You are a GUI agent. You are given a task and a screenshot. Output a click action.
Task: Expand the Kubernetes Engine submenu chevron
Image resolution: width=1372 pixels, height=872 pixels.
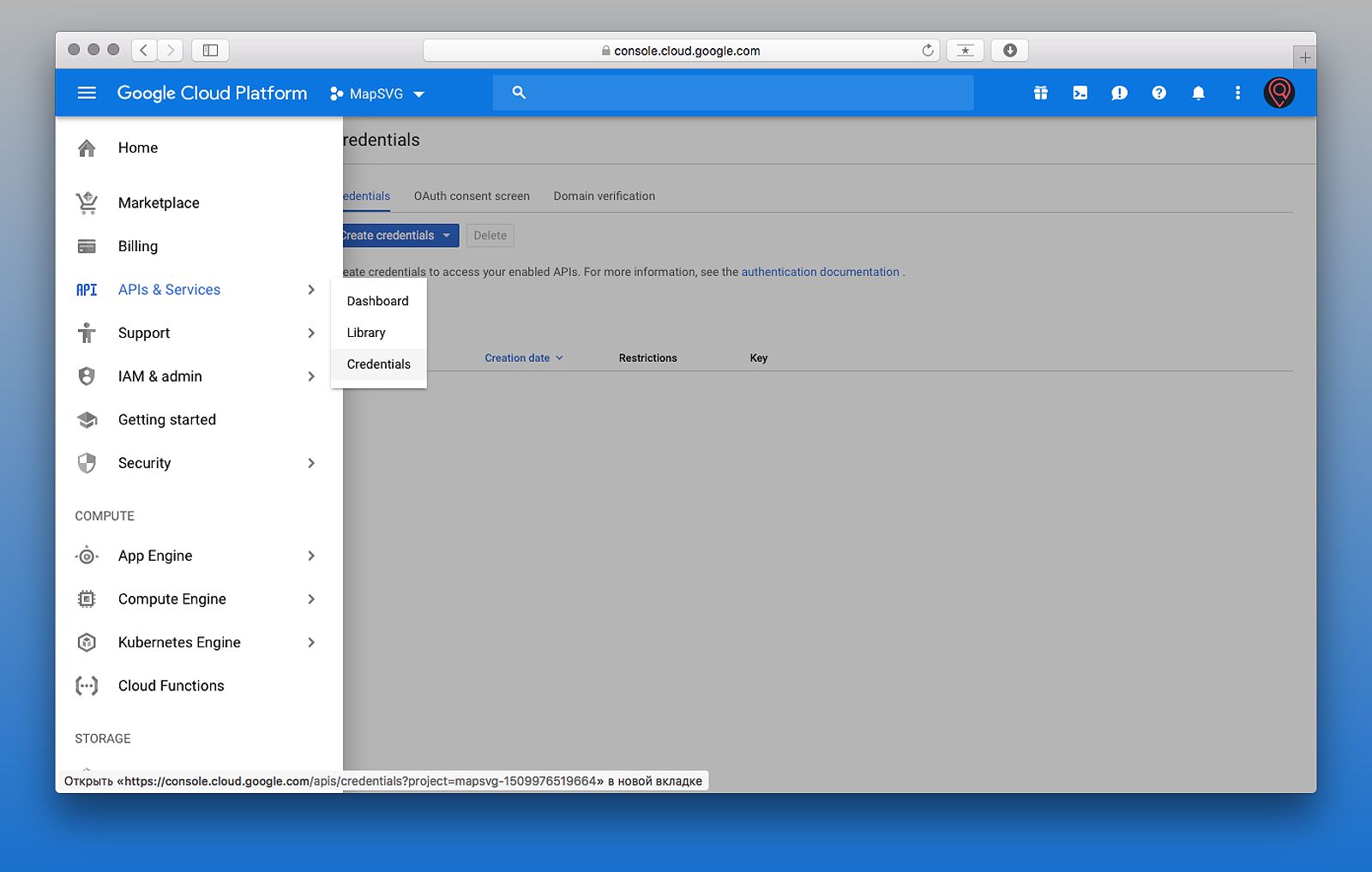pyautogui.click(x=311, y=642)
